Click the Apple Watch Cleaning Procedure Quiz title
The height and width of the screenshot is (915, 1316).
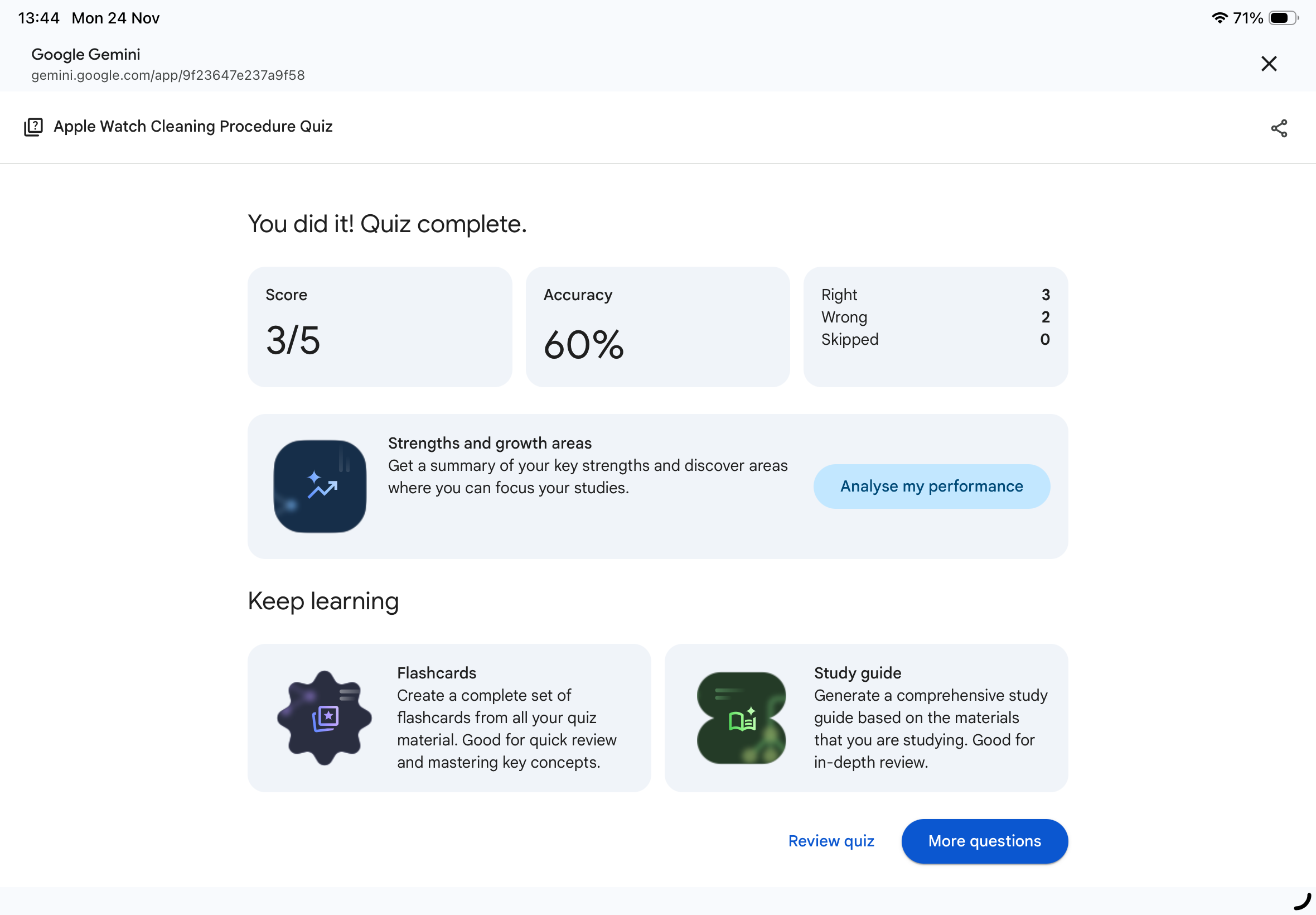tap(193, 127)
